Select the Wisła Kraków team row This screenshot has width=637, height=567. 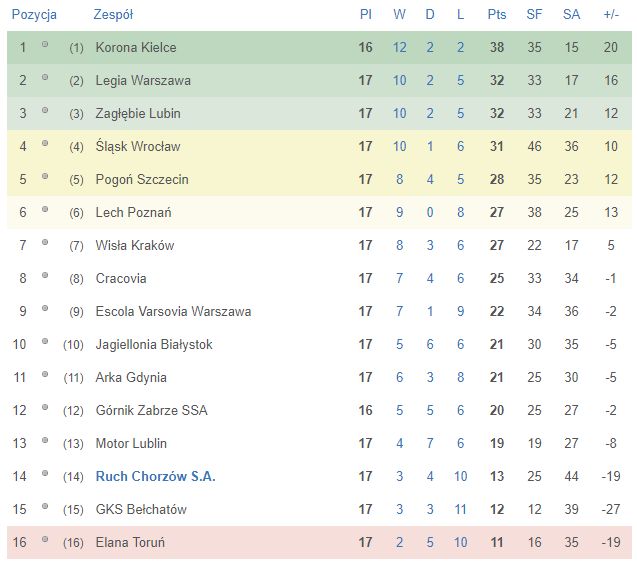click(x=319, y=246)
